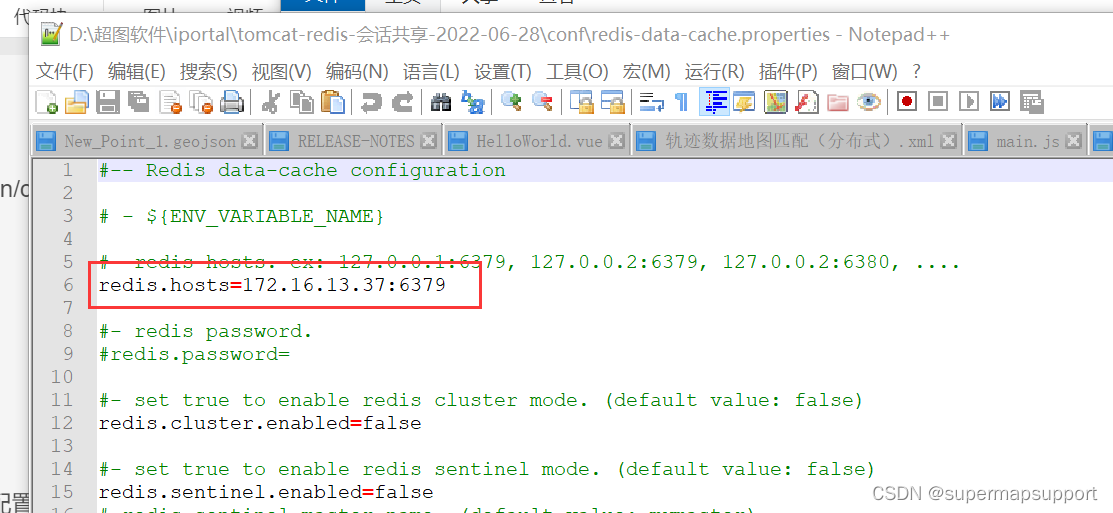1113x513 pixels.
Task: Switch to the RELEASE-NOTES tab
Action: (x=353, y=140)
